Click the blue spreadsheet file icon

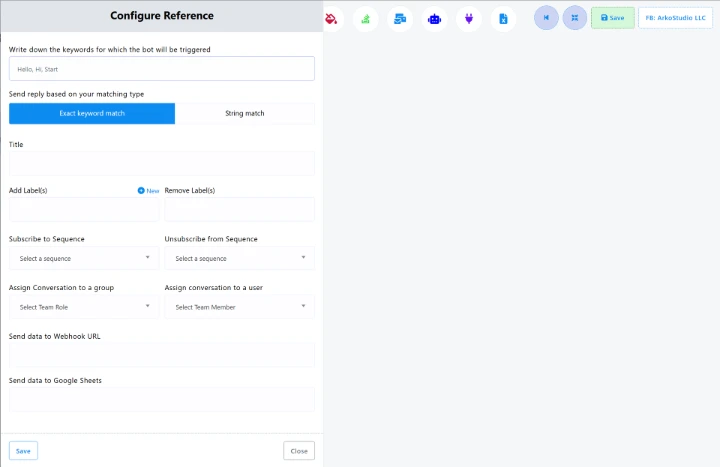(503, 18)
